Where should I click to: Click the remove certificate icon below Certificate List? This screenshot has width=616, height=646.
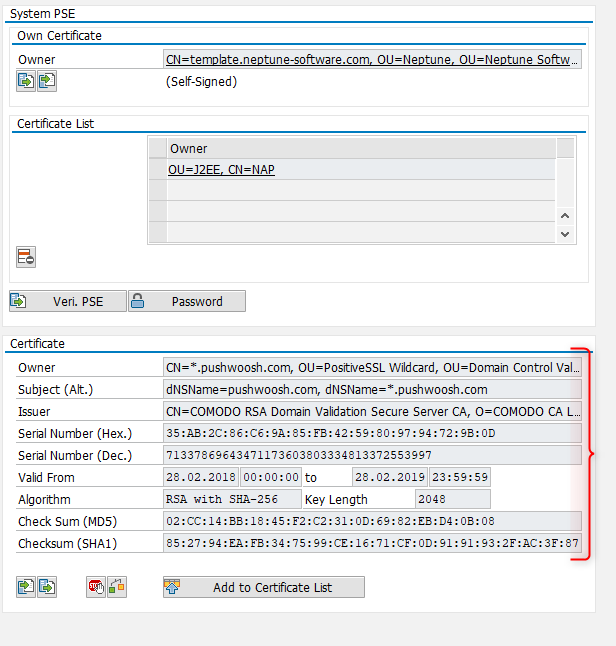pyautogui.click(x=26, y=258)
